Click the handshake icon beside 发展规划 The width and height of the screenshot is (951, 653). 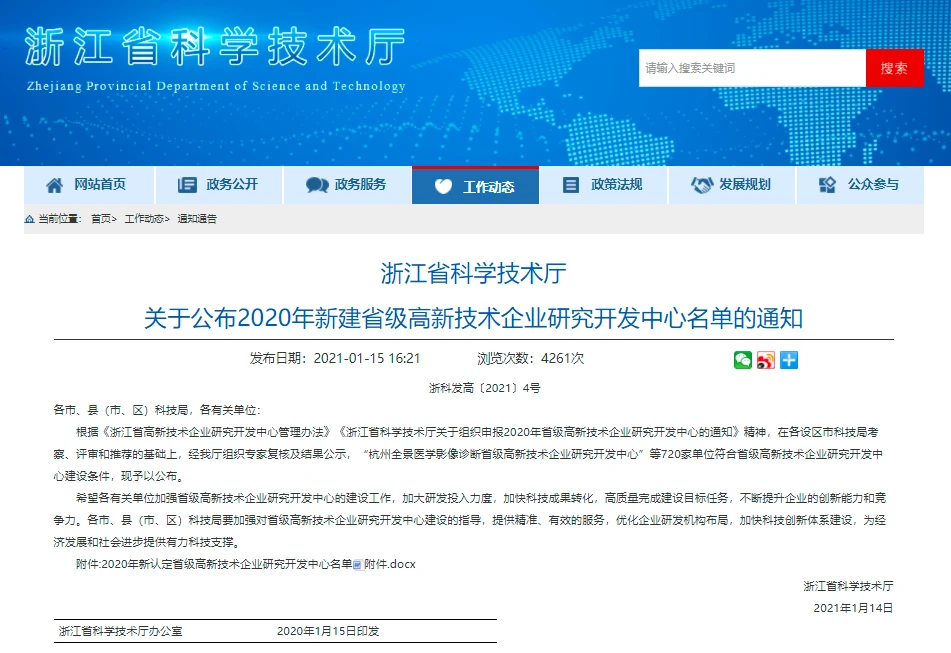tap(702, 185)
